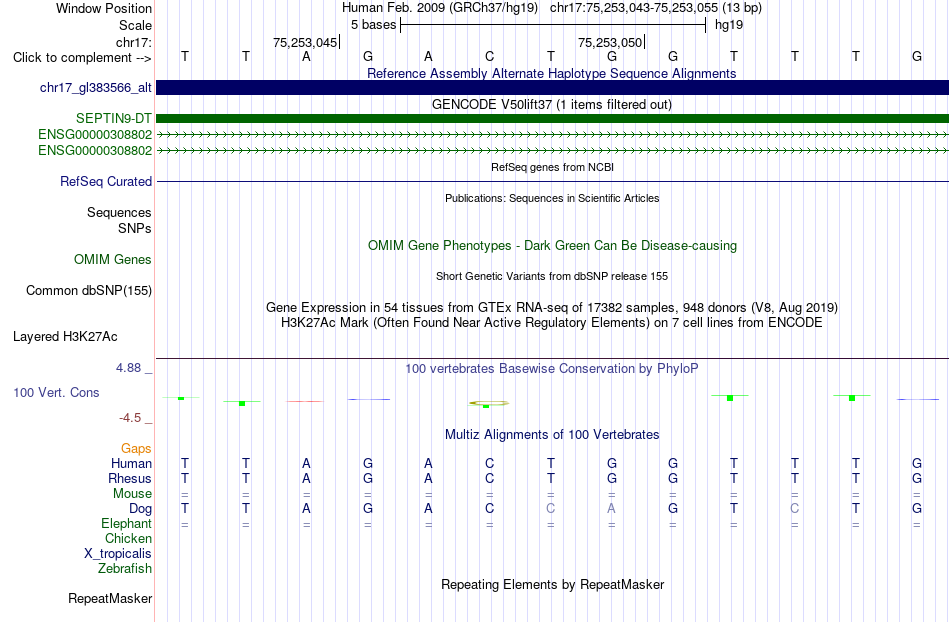Click the 'RefSeq Curated' label
Viewport: 950px width, 622px height.
(106, 181)
